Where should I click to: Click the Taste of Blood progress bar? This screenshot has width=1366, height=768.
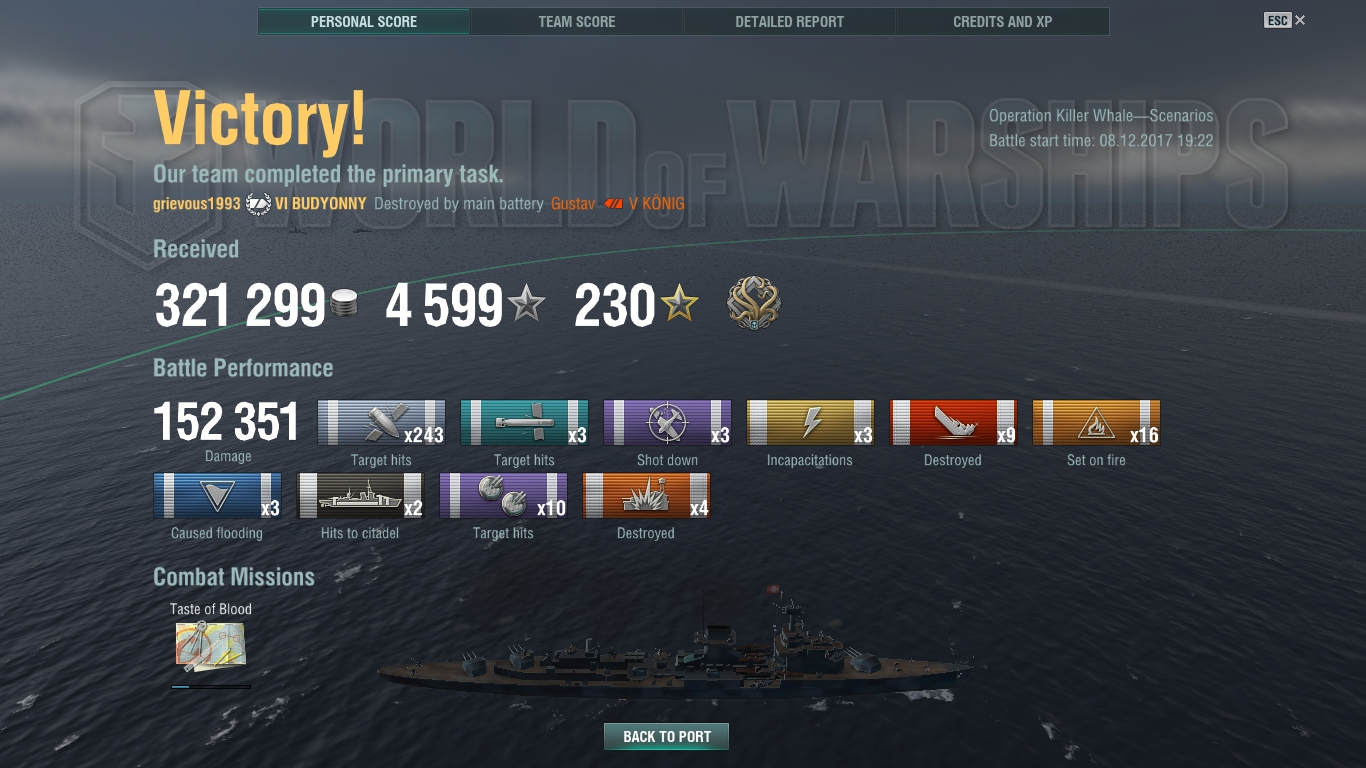click(x=211, y=686)
